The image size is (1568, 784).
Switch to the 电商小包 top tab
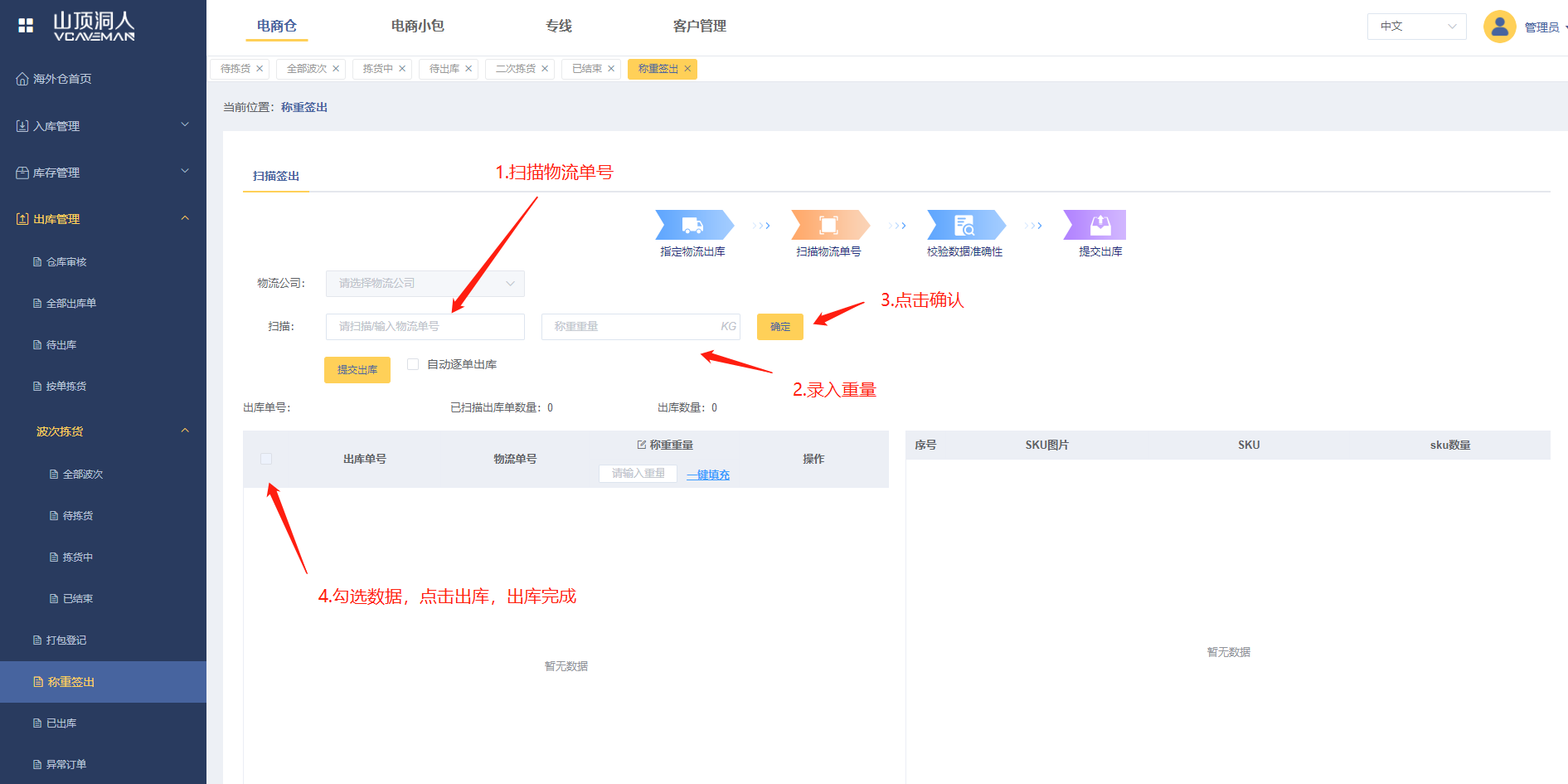click(417, 27)
